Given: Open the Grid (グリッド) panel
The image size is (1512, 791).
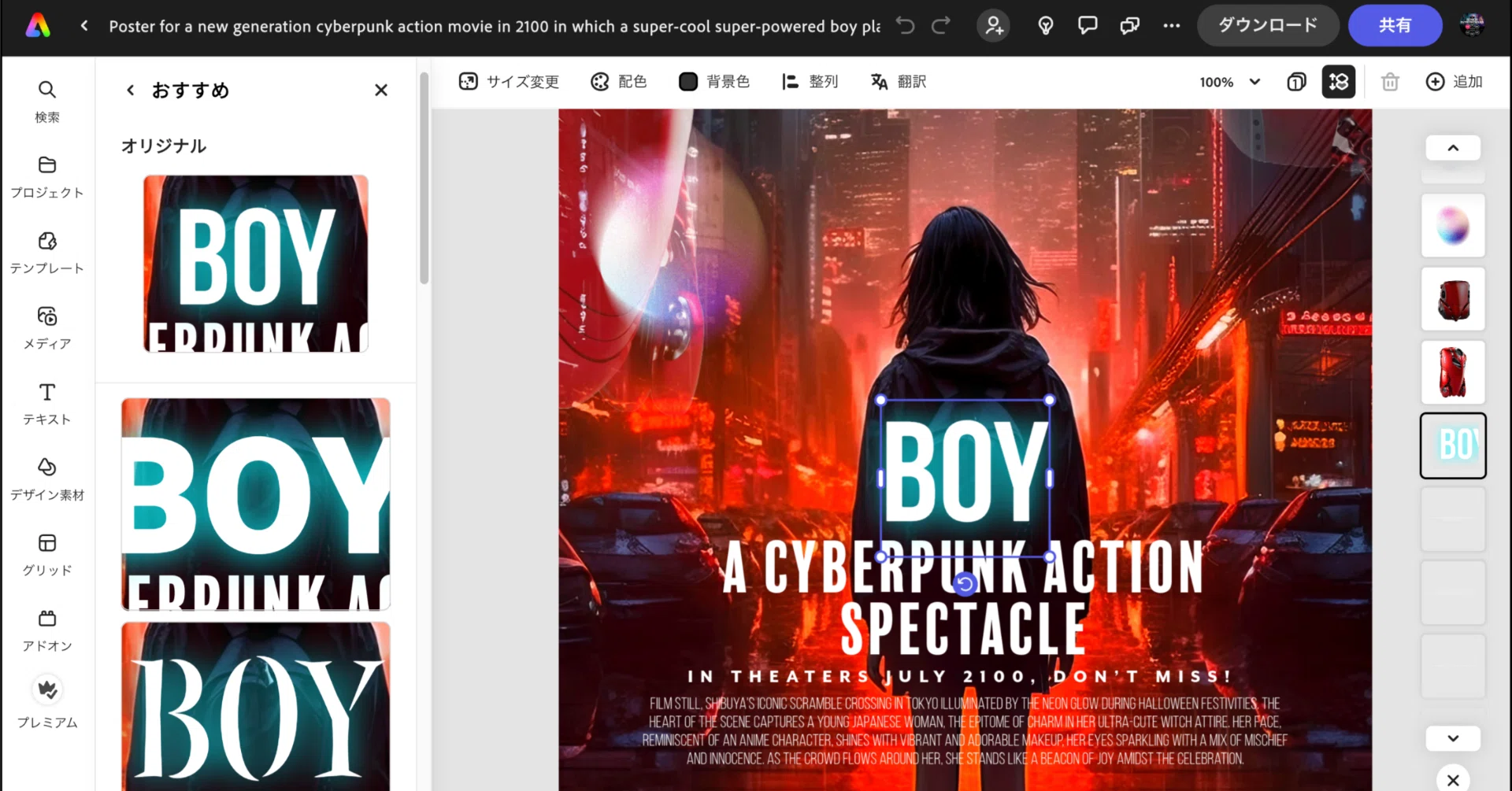Looking at the screenshot, I should [47, 554].
